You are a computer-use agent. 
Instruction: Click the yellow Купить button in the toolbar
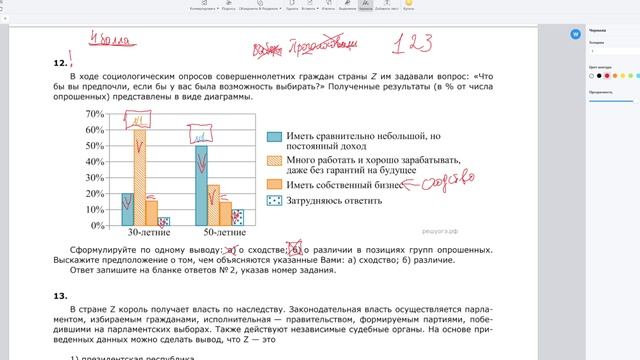click(409, 5)
